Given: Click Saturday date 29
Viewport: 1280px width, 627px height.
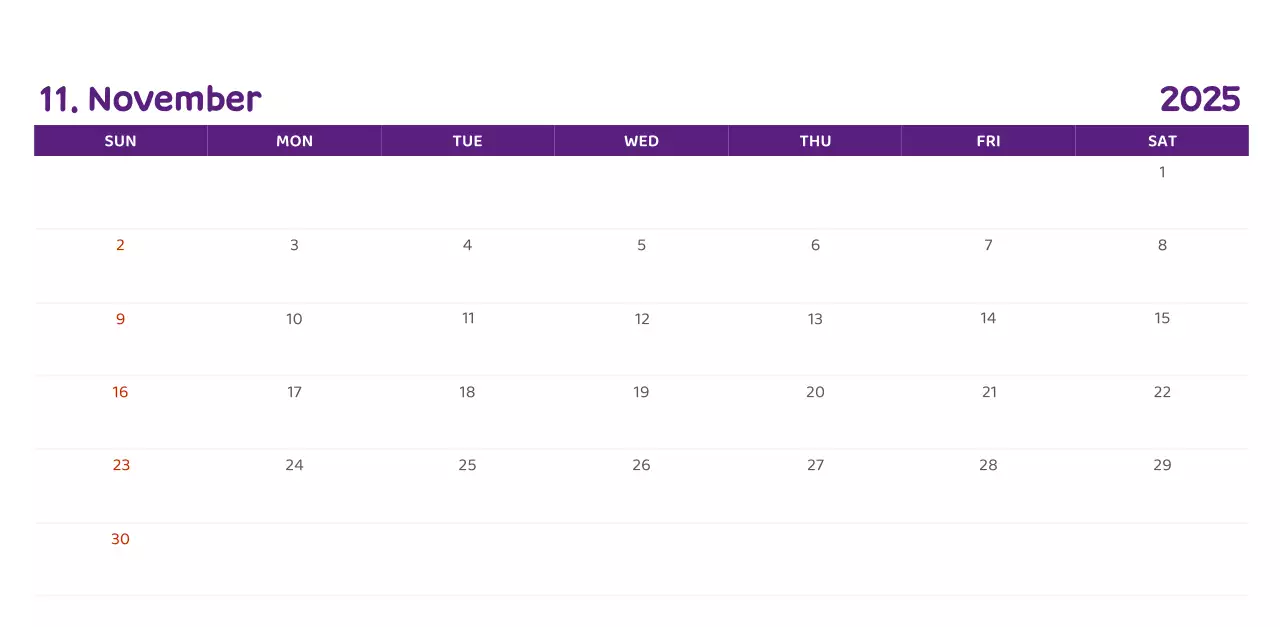Looking at the screenshot, I should tap(1162, 465).
